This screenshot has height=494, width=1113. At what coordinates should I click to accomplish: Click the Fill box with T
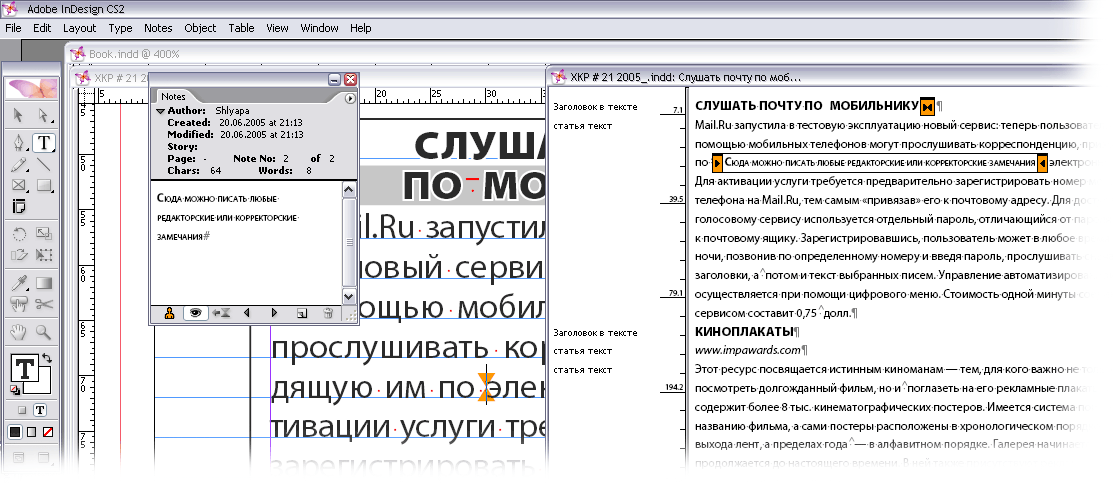24,368
